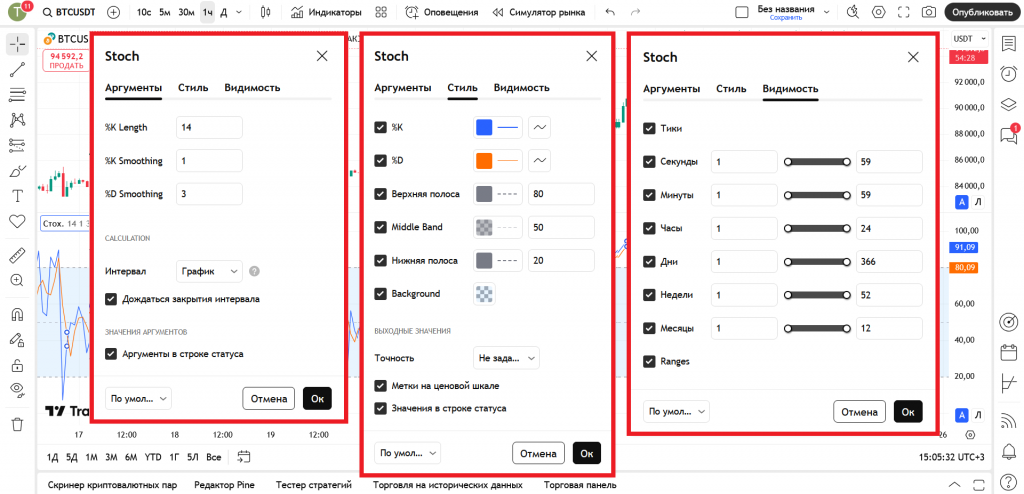Open the alerts clock icon in right sidebar
The image size is (1024, 494).
pos(1008,74)
